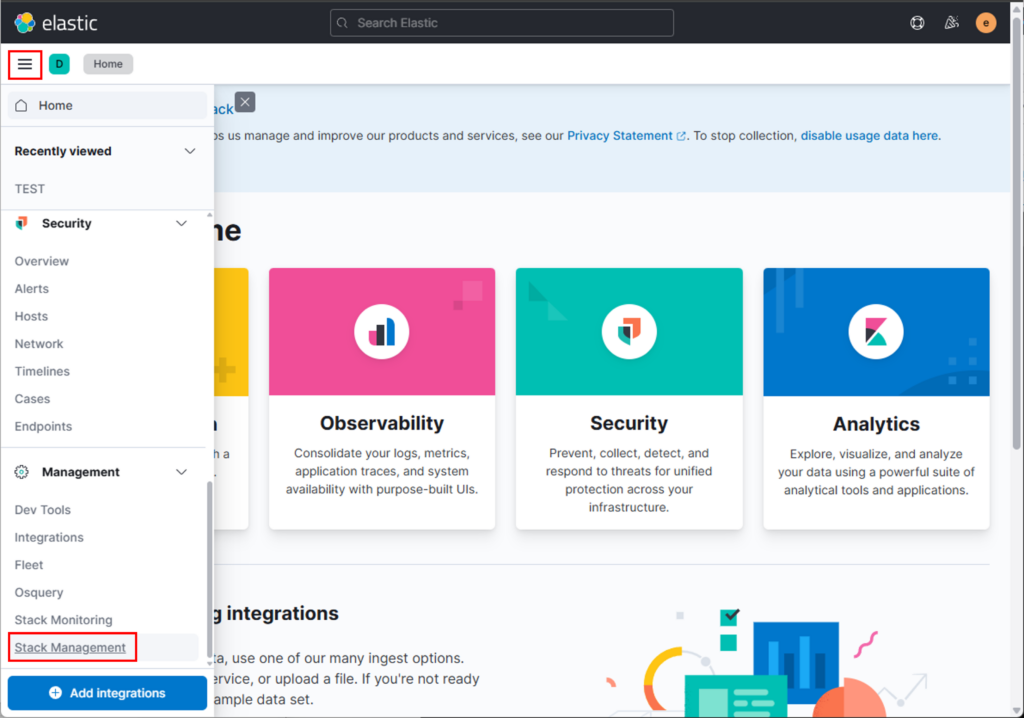Open Cases
This screenshot has height=718, width=1024.
click(33, 399)
